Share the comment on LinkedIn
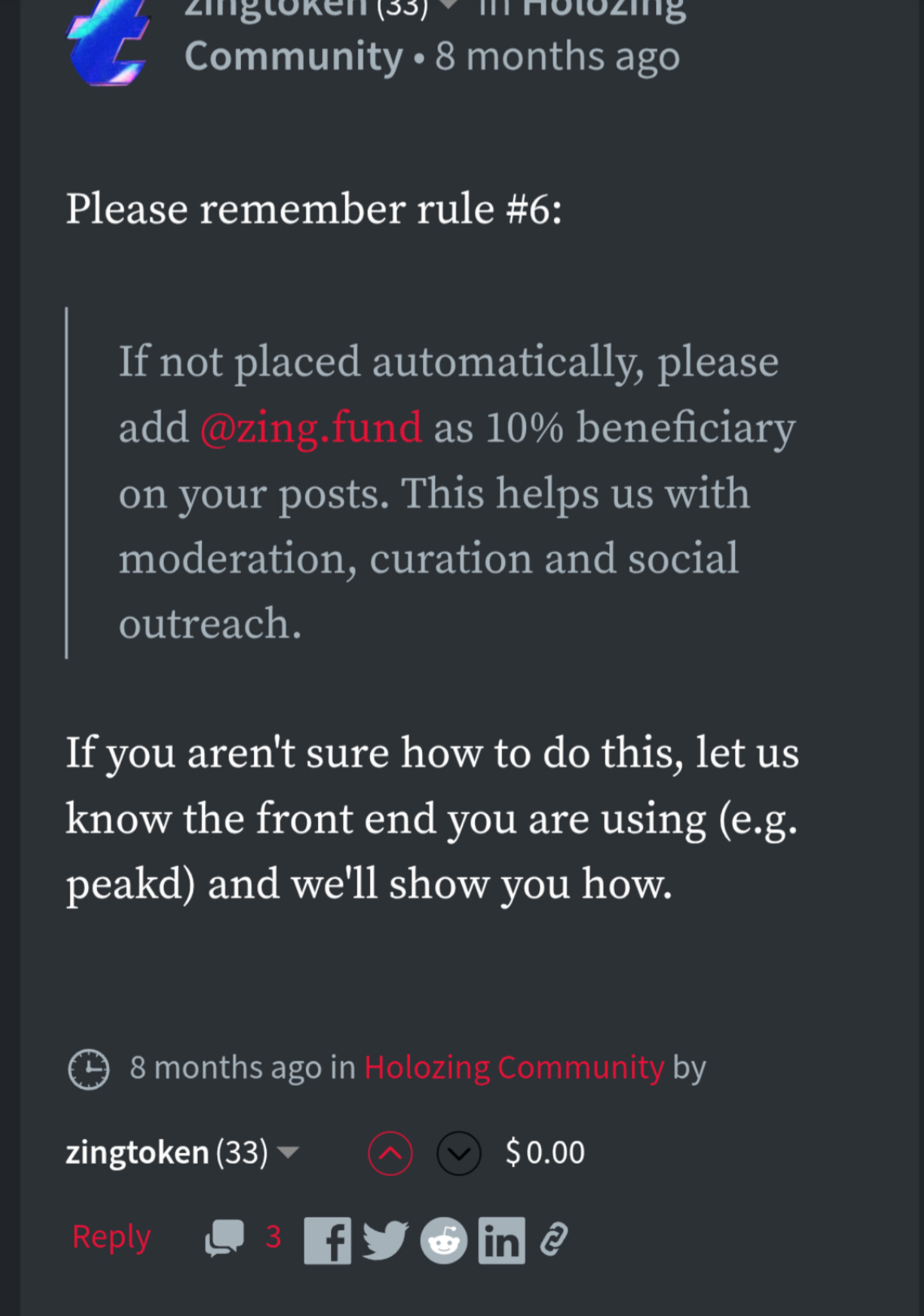924x1316 pixels. pyautogui.click(x=501, y=1240)
